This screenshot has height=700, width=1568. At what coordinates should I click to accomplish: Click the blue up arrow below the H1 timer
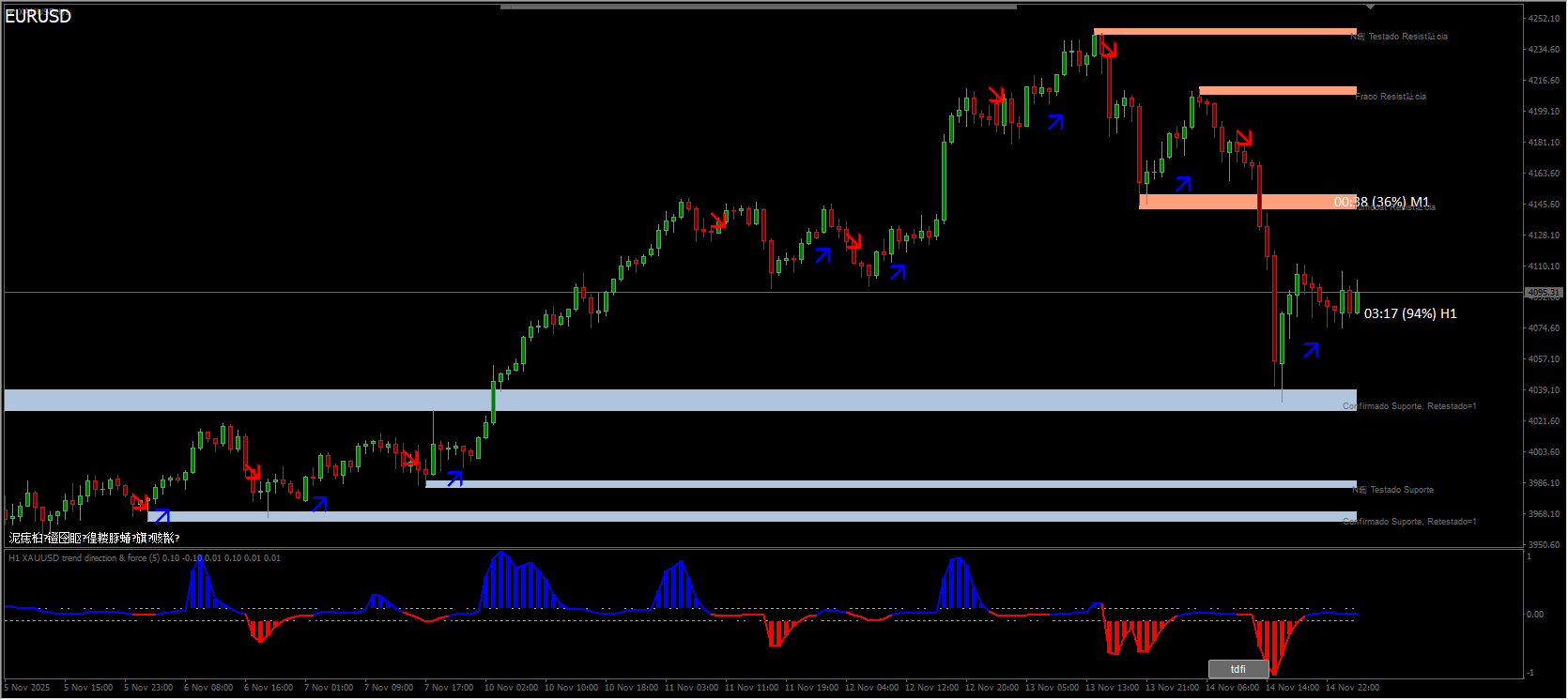(x=1311, y=350)
